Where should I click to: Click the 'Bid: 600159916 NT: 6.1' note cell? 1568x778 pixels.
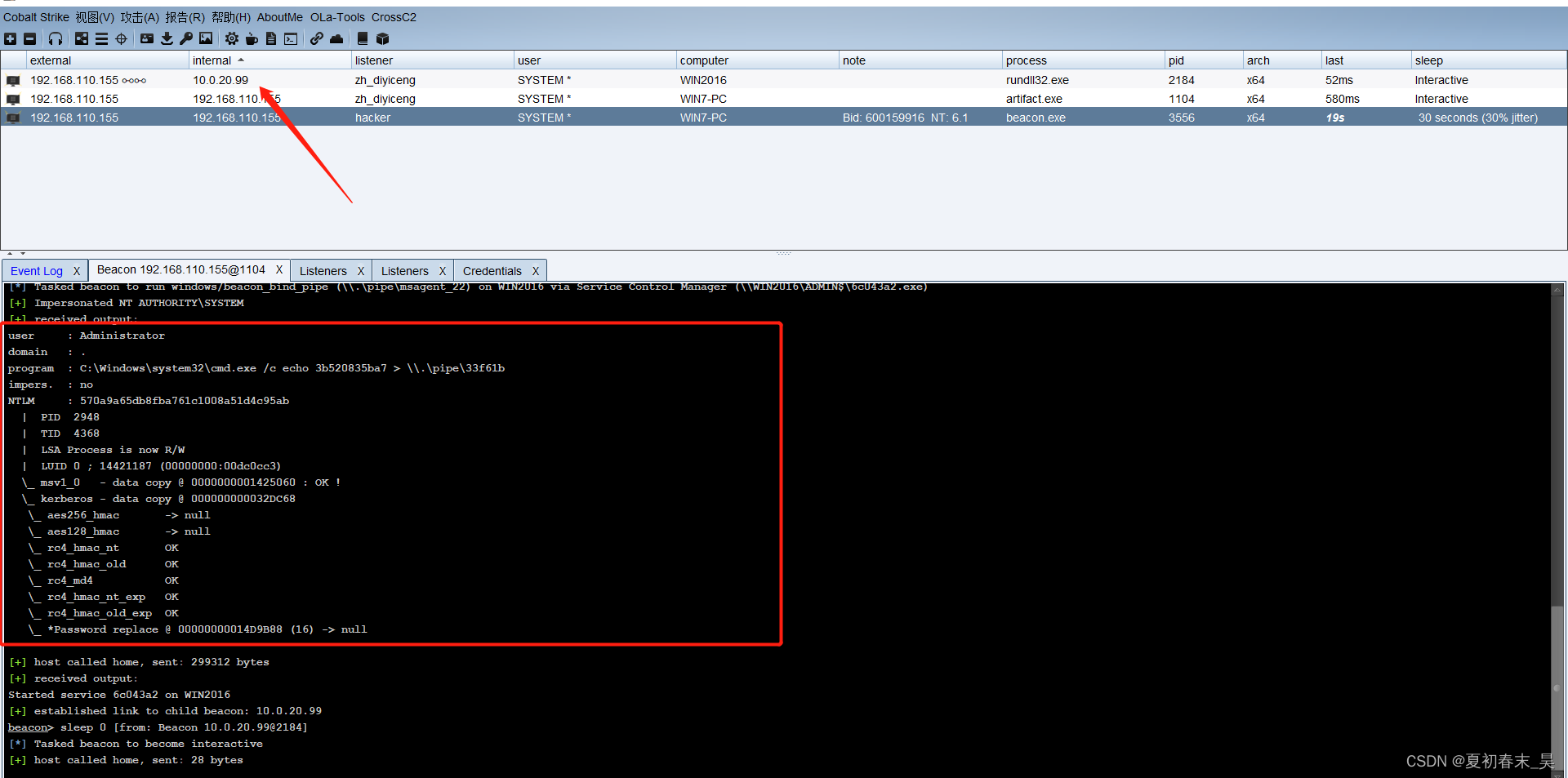click(x=905, y=118)
